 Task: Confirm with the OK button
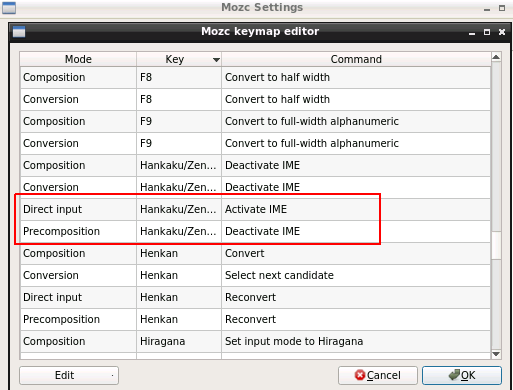click(x=462, y=375)
